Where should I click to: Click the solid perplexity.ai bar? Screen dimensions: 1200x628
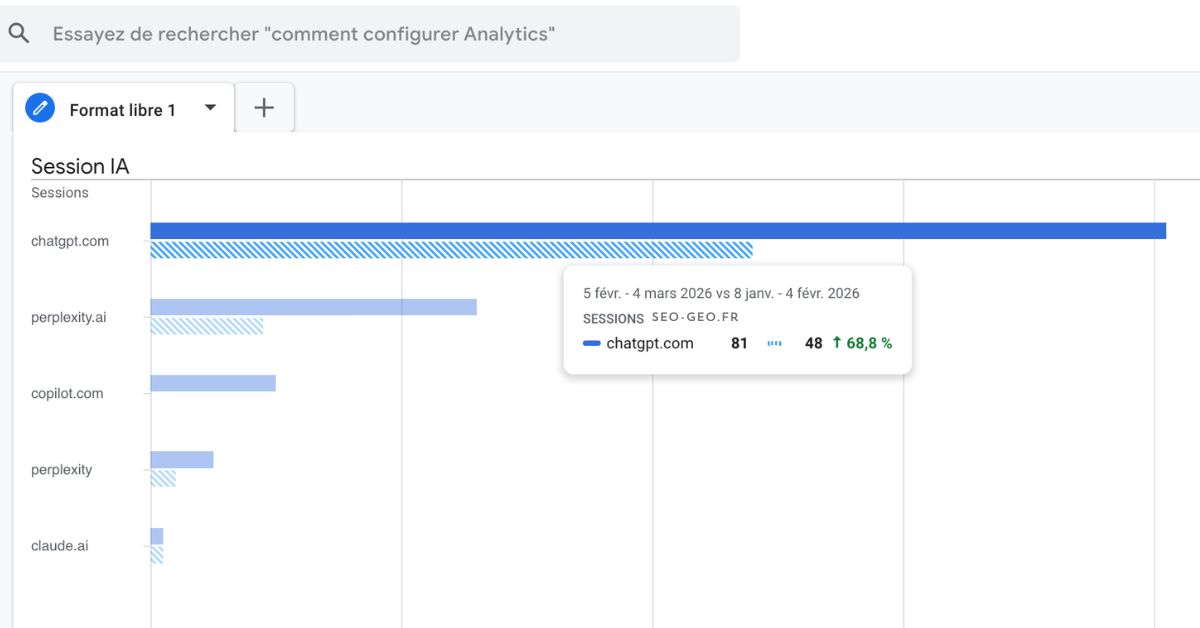click(x=314, y=307)
